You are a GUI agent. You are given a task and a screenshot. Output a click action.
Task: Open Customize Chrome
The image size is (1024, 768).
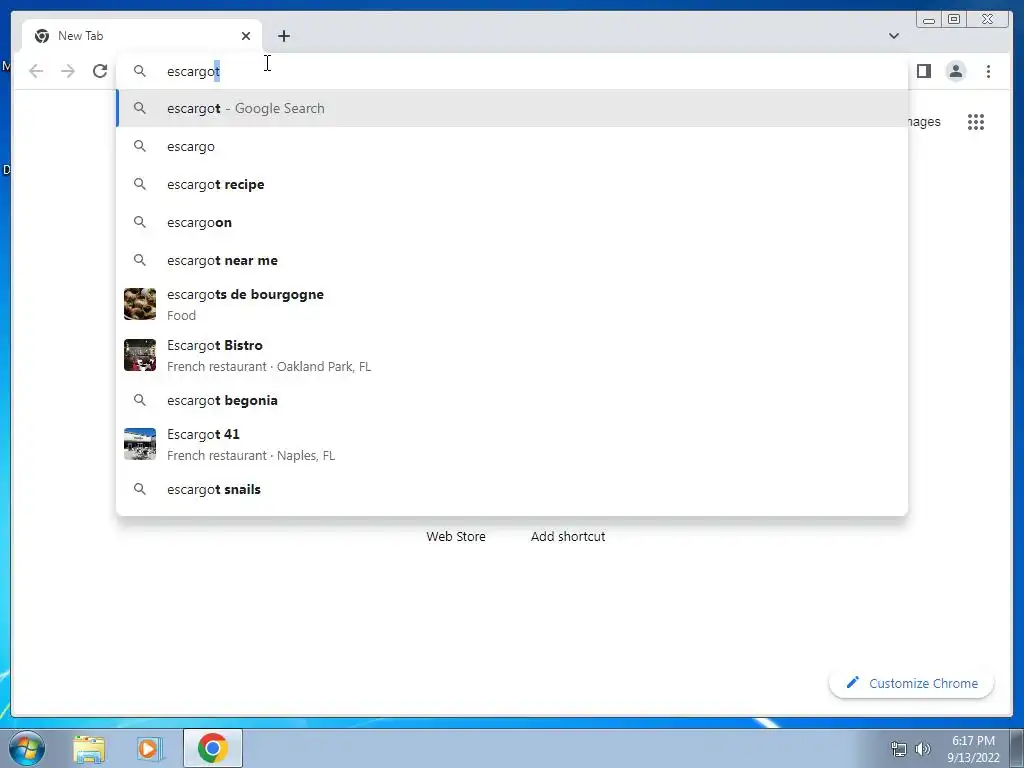coord(912,683)
